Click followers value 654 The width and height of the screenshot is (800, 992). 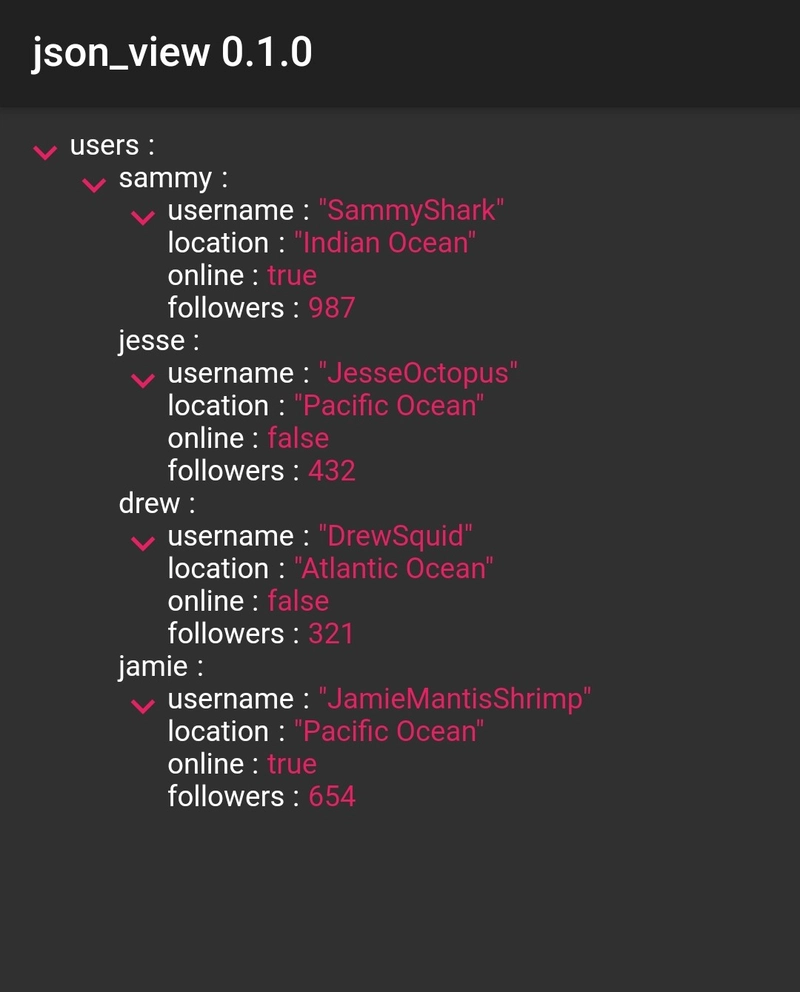(x=332, y=797)
